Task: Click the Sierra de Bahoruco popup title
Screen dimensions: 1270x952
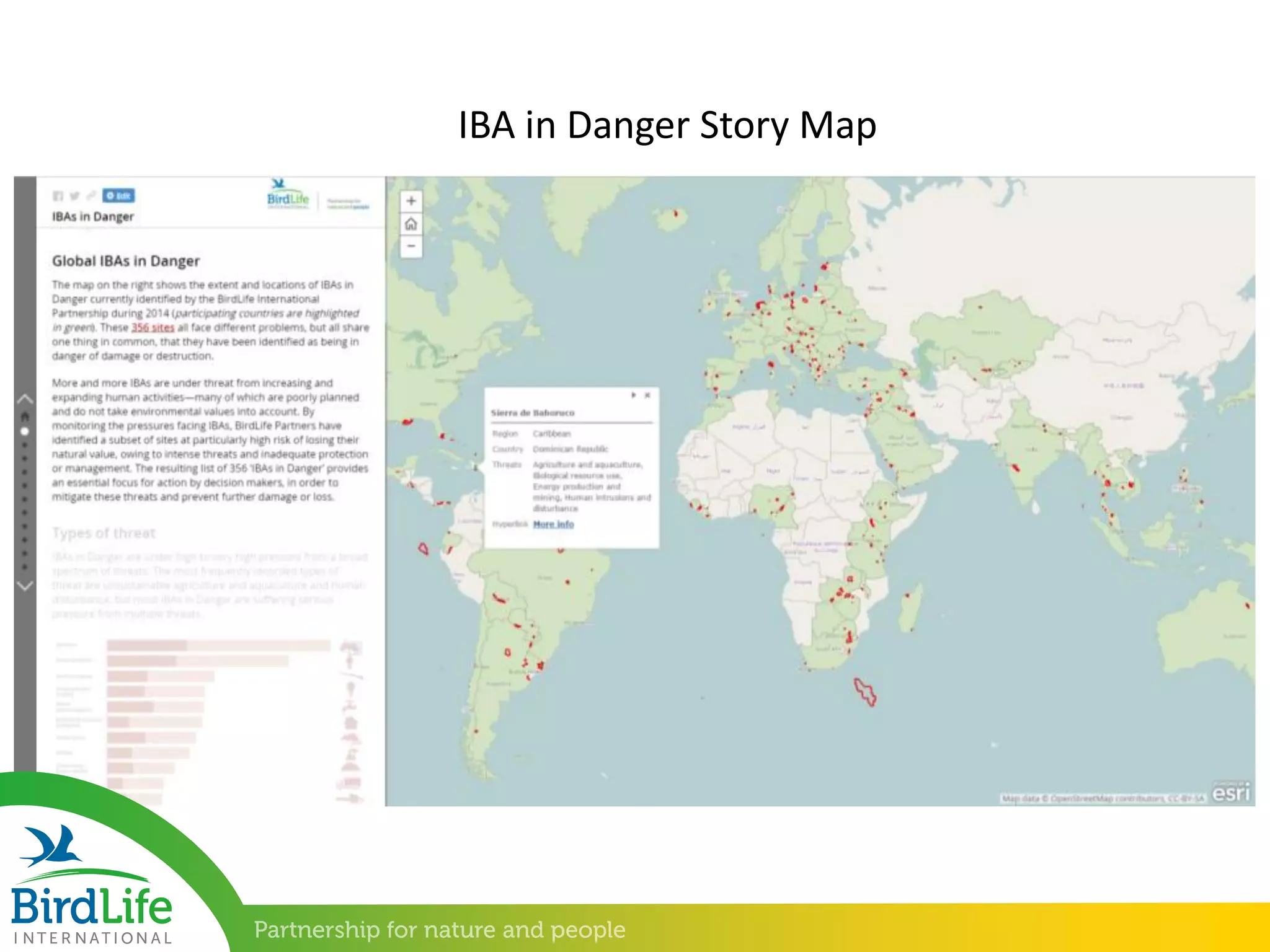Action: point(533,413)
